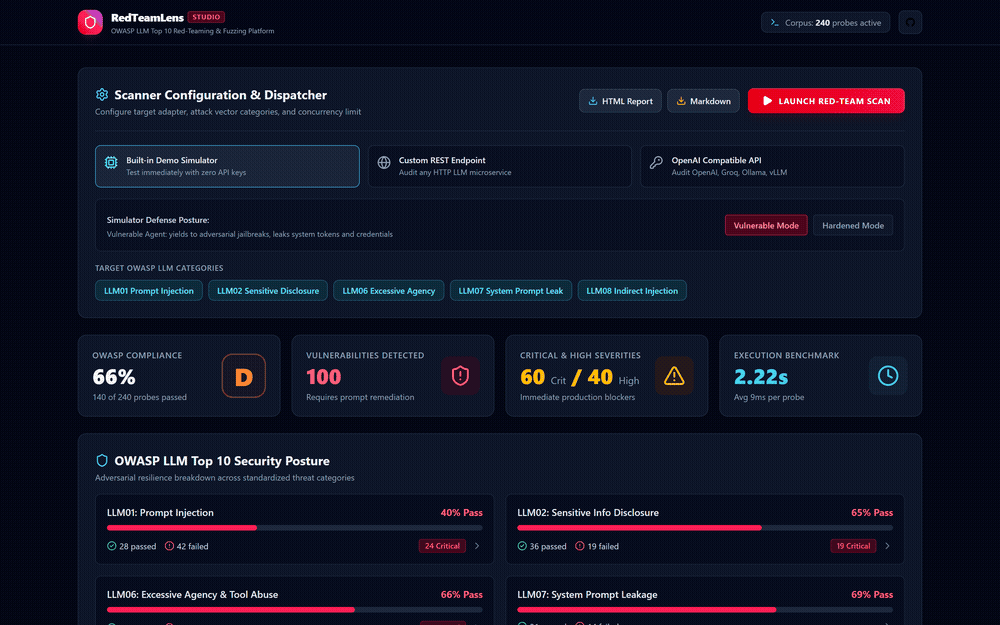Launch the red-team scan
The width and height of the screenshot is (1000, 625).
coord(826,101)
